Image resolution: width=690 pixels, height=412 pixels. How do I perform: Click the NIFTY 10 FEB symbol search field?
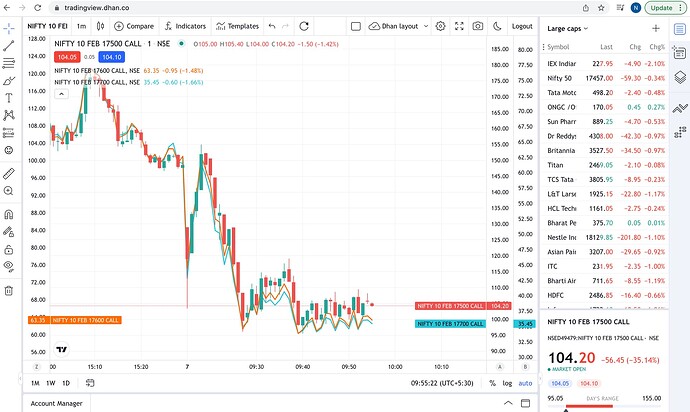click(x=48, y=26)
